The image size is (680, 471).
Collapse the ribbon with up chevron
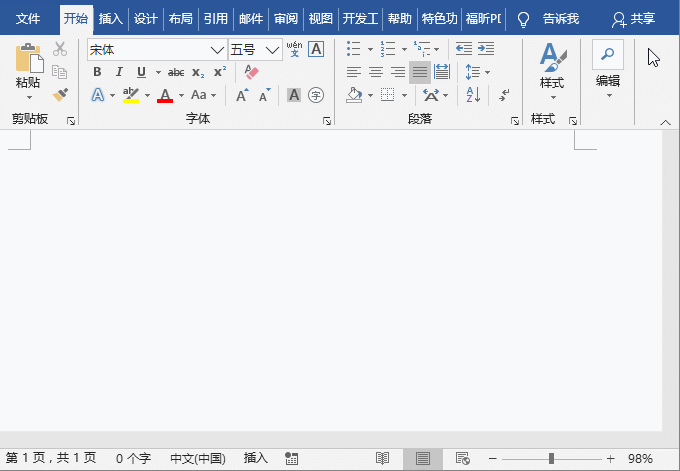coord(666,123)
